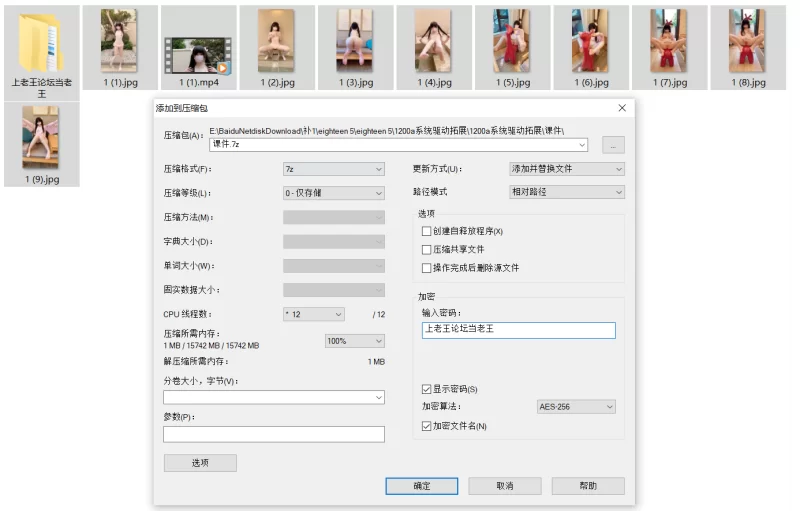Click the 参数 input field
800x511 pixels.
click(274, 434)
